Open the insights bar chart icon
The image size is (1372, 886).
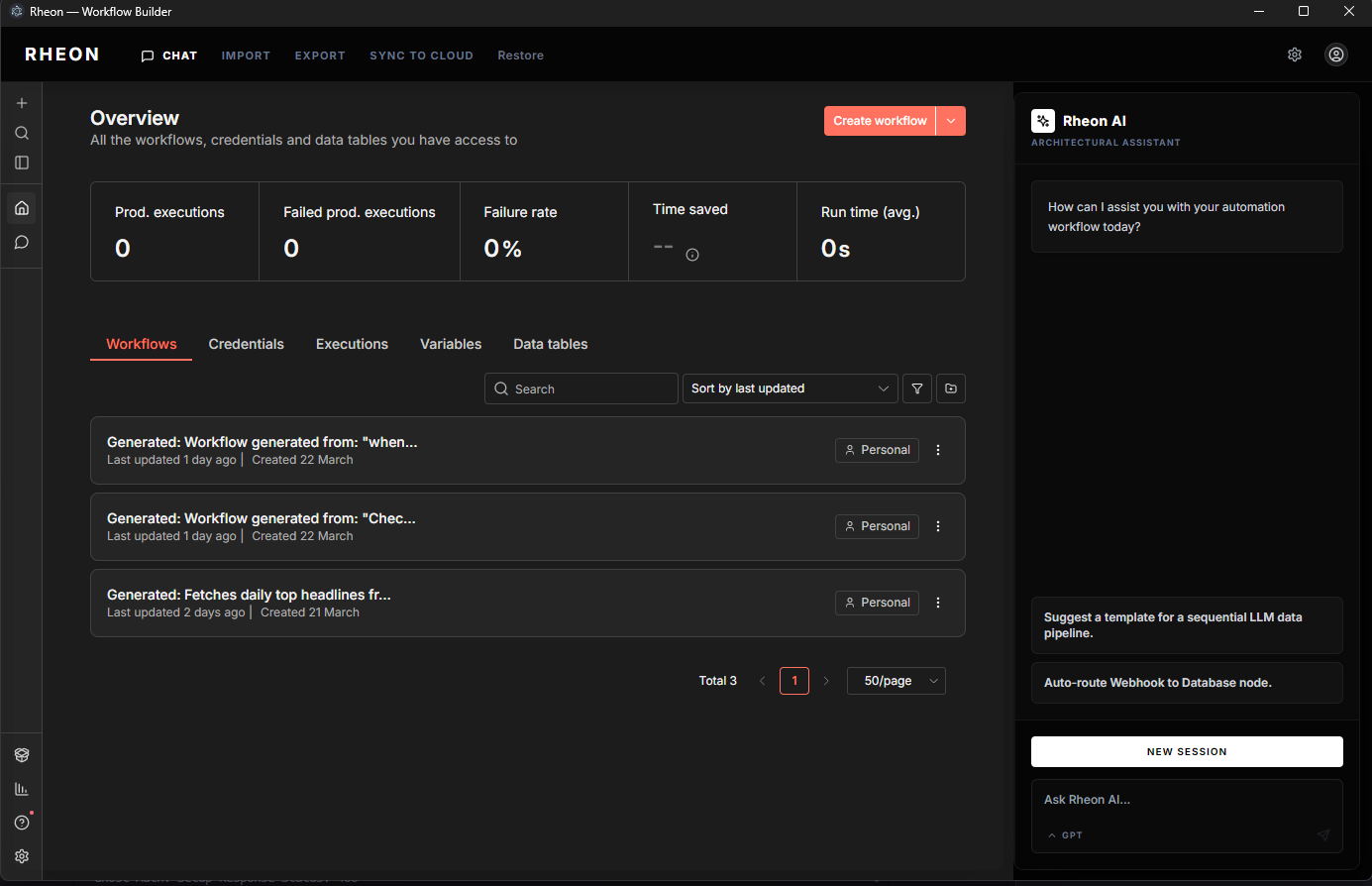[x=22, y=789]
